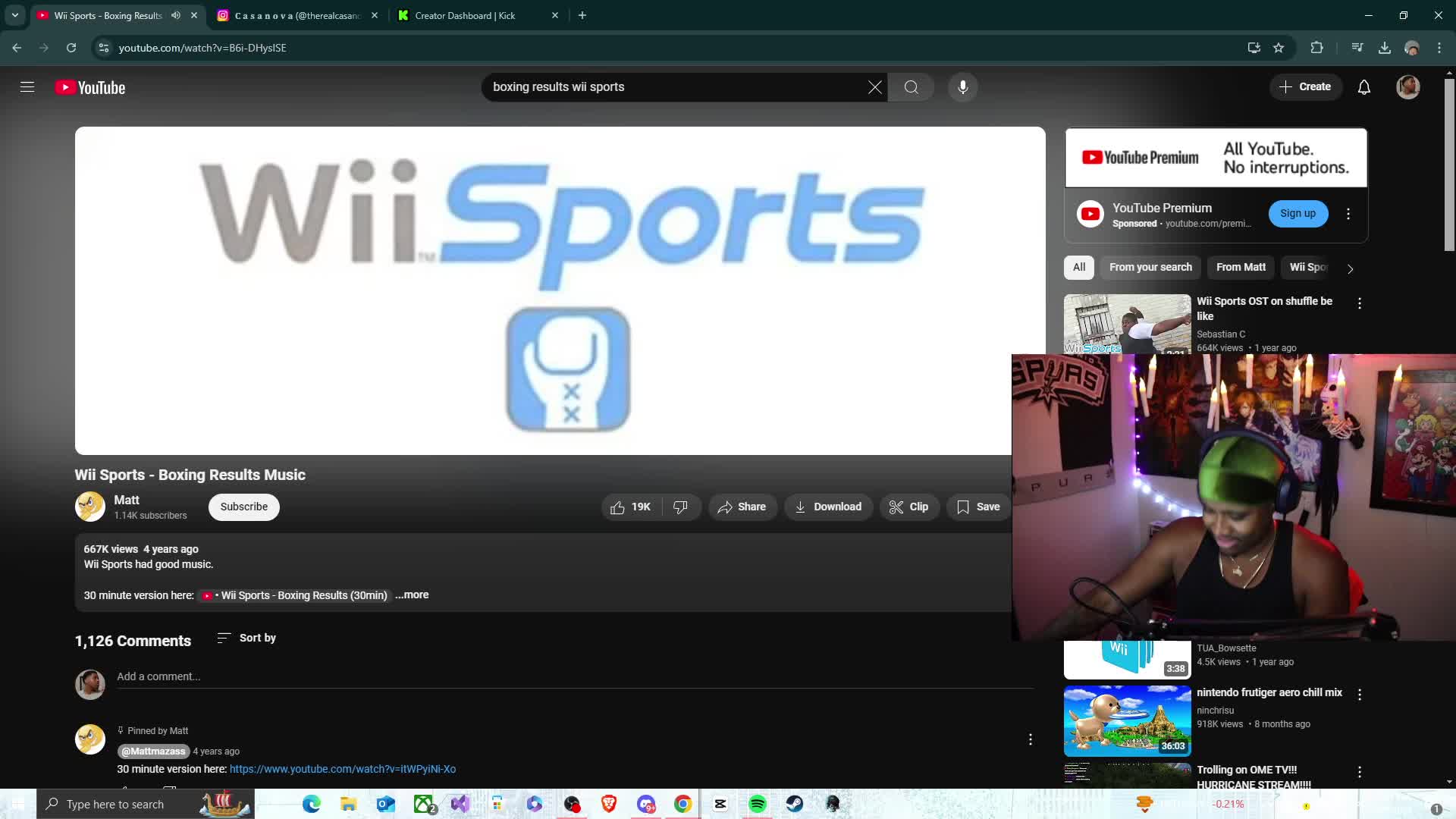The width and height of the screenshot is (1456, 819).
Task: Click the search magnifier button
Action: [911, 87]
